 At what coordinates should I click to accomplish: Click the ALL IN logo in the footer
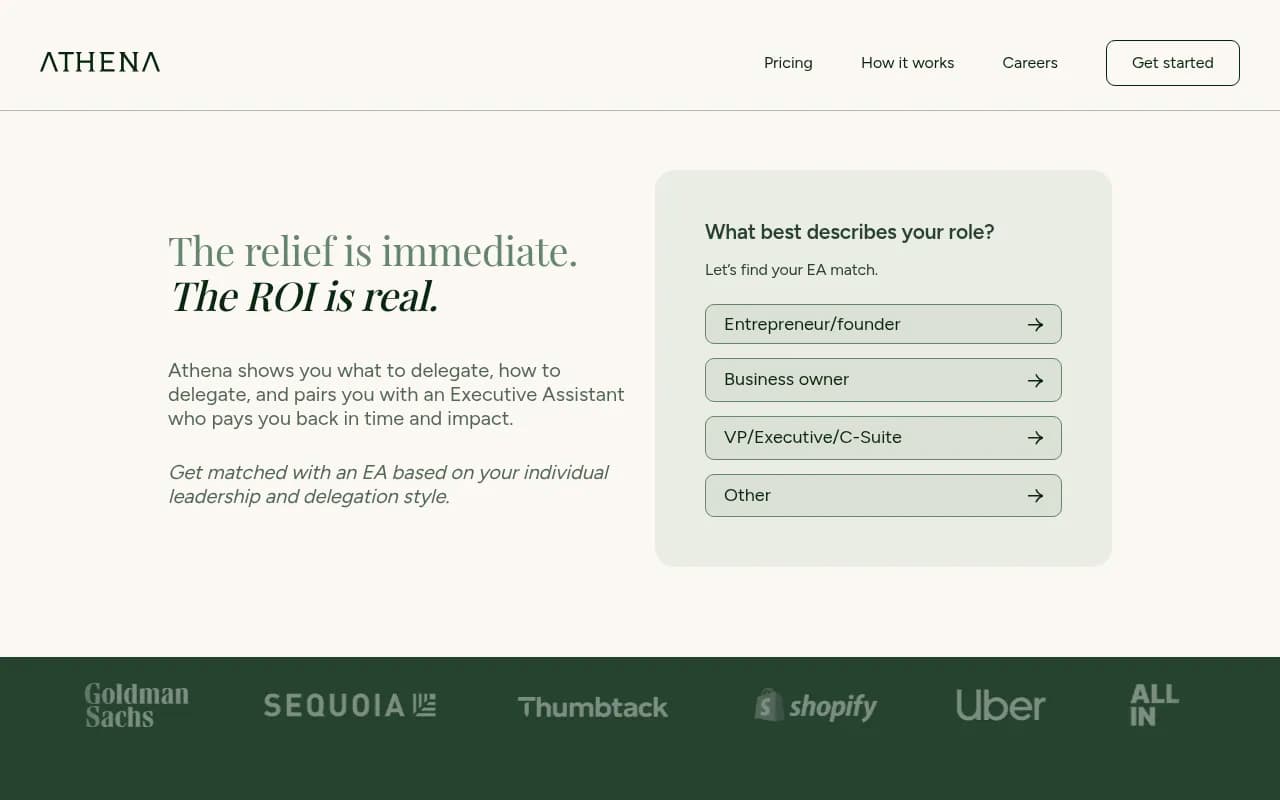[x=1152, y=704]
